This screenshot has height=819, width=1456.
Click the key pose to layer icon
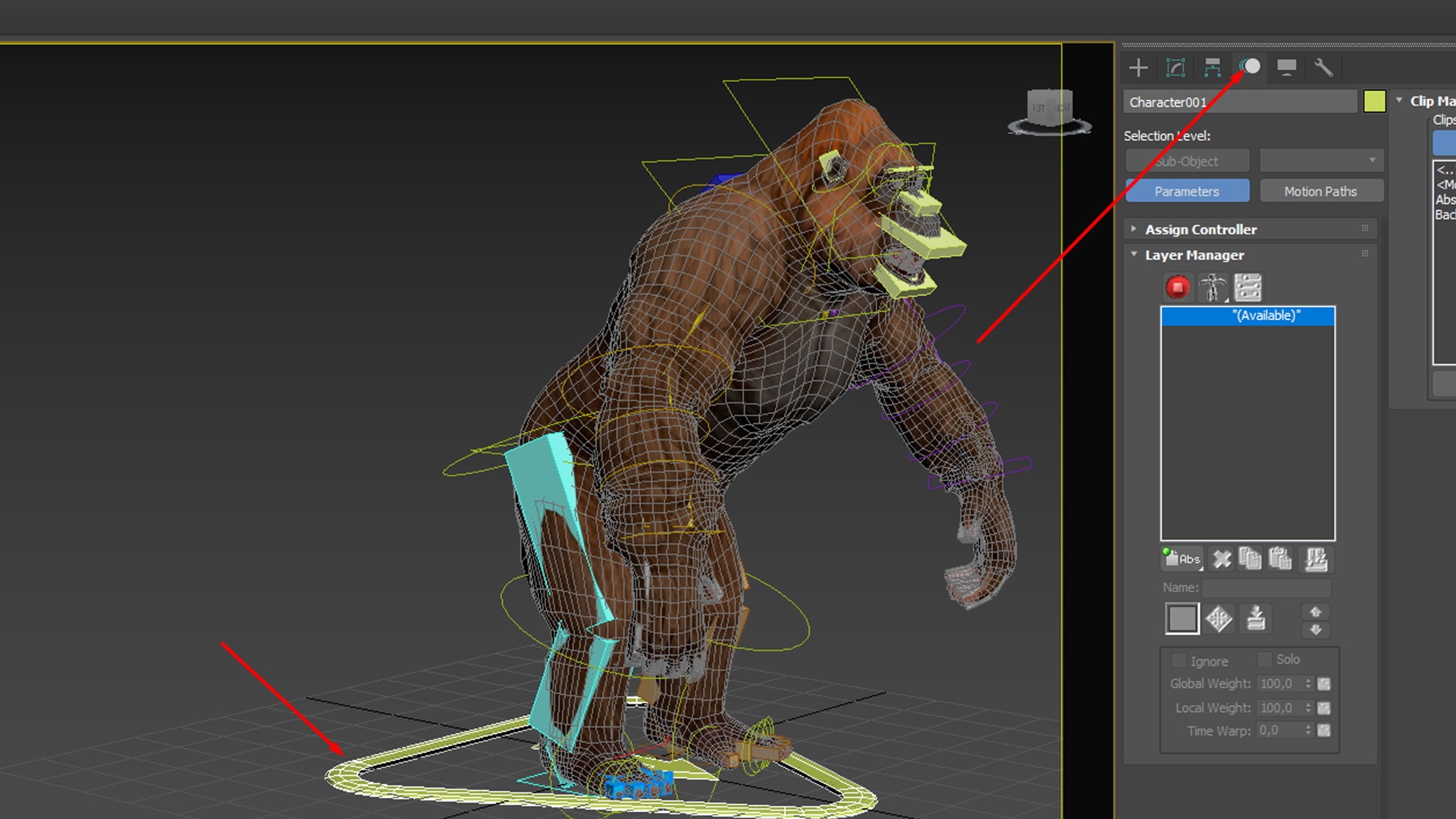coord(1256,619)
